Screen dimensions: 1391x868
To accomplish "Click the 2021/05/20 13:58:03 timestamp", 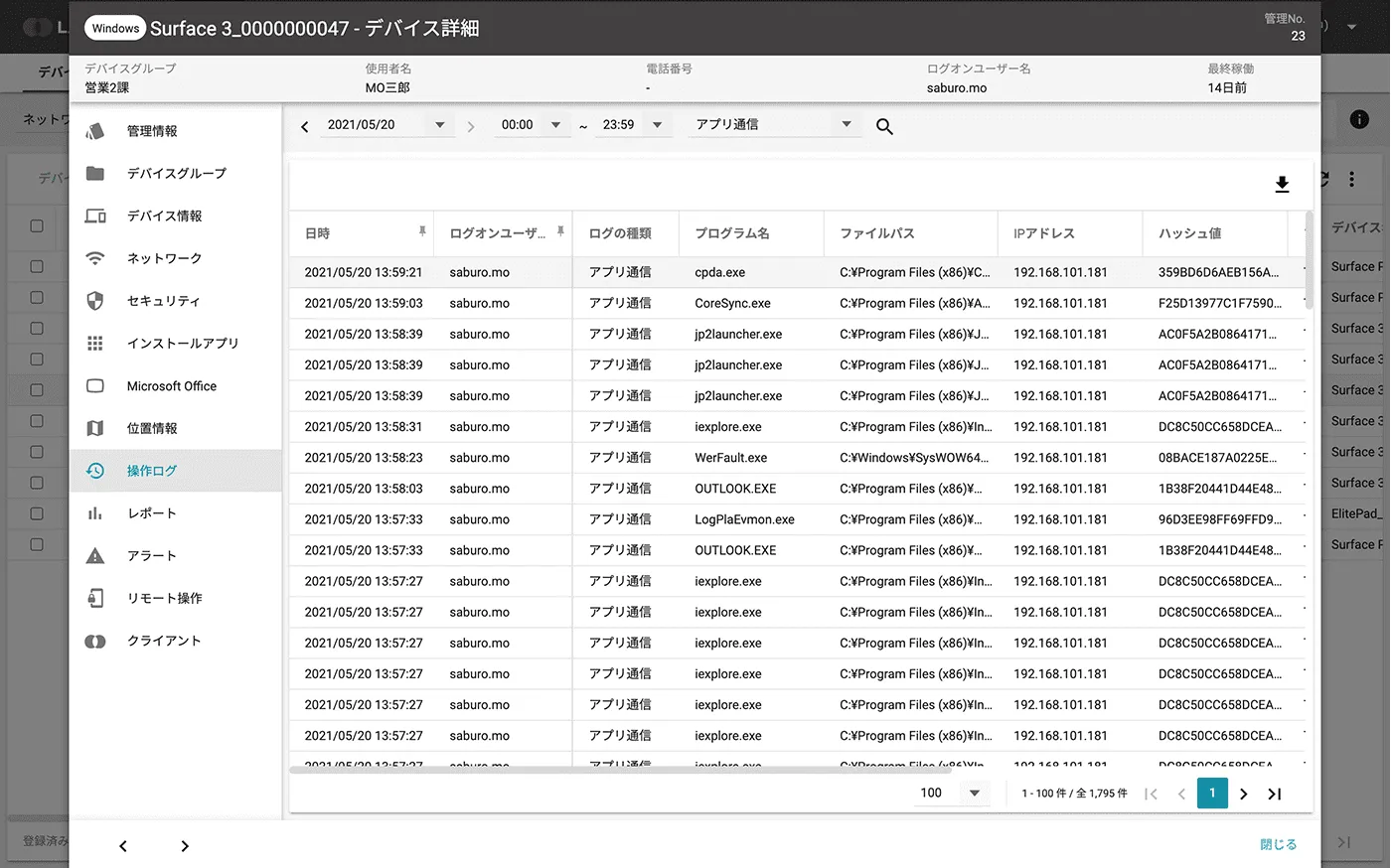I will (364, 489).
